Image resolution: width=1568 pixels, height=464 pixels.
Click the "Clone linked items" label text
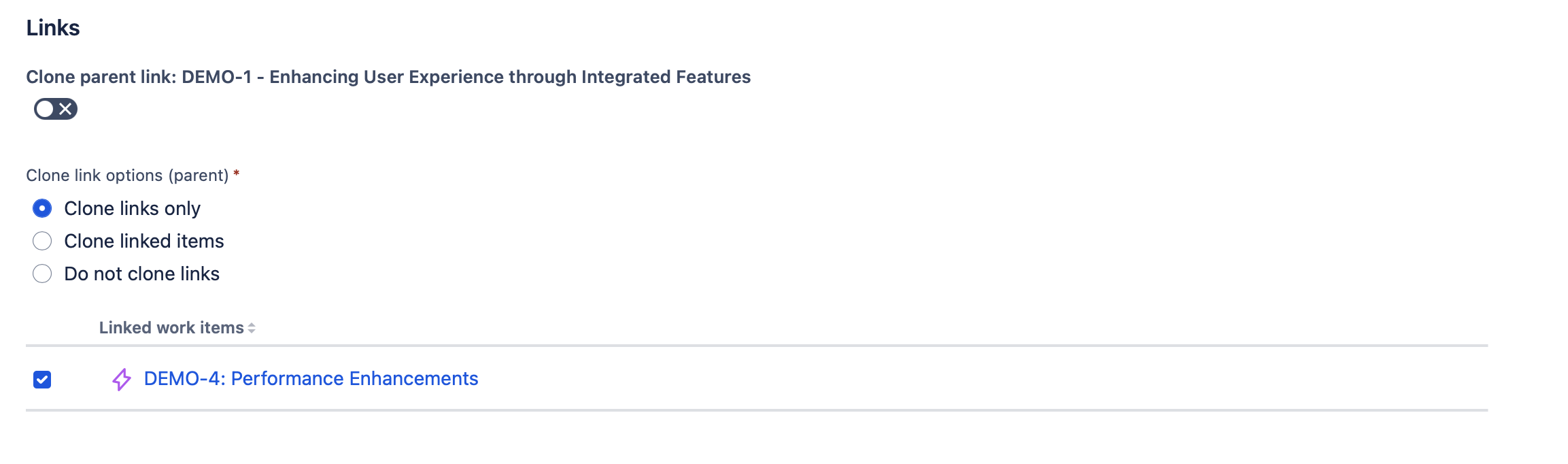pos(143,241)
